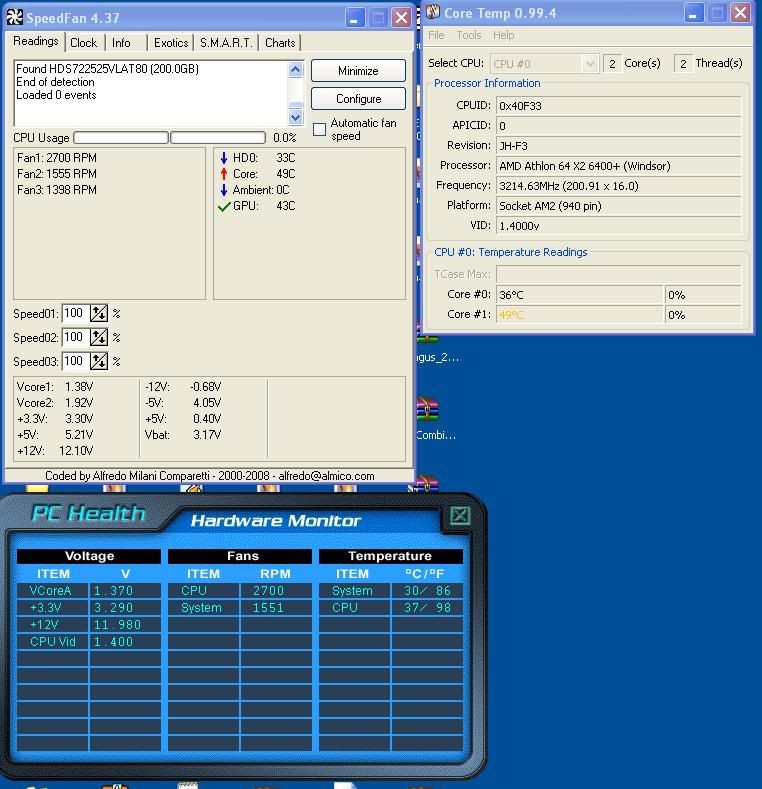The width and height of the screenshot is (762, 789).
Task: Click the Platform field Socket AM2
Action: 619,206
